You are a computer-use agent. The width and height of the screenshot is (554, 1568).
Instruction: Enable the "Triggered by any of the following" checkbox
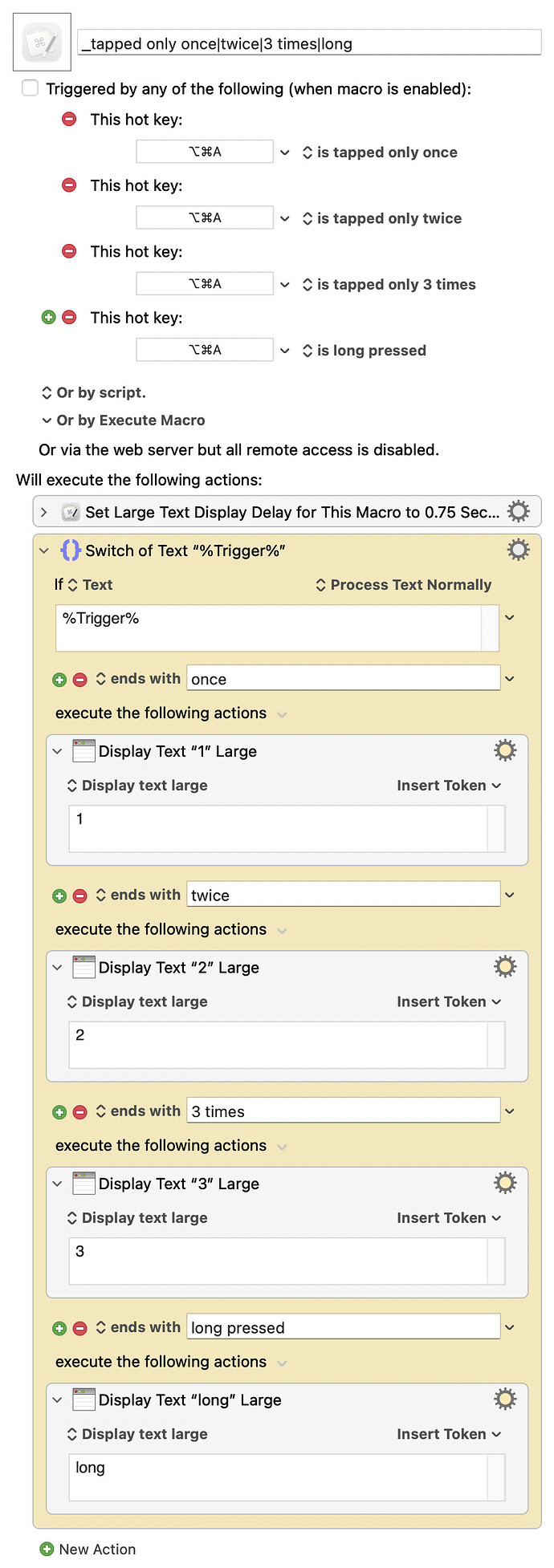pos(30,88)
